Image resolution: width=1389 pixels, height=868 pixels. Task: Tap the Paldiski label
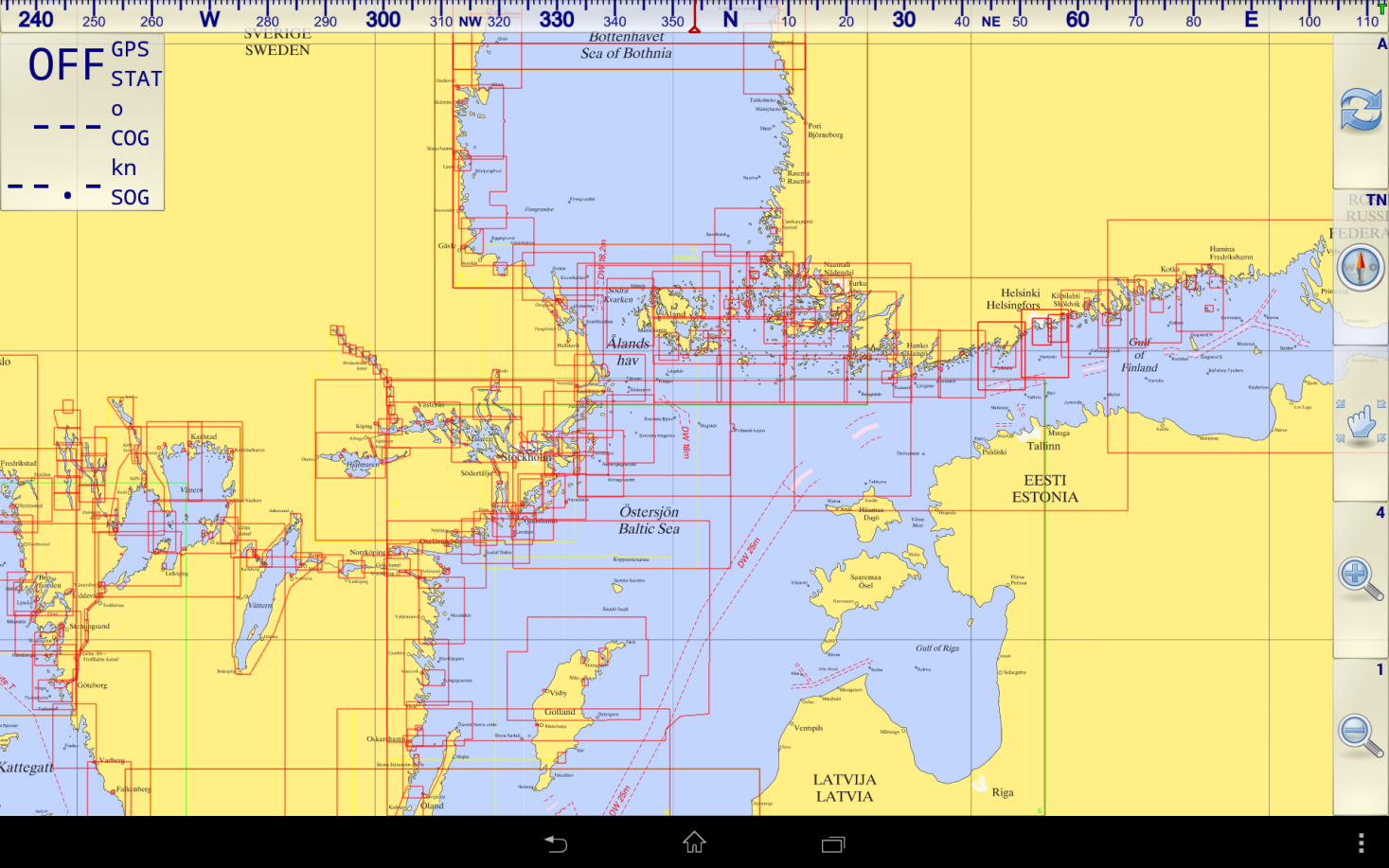pyautogui.click(x=994, y=452)
